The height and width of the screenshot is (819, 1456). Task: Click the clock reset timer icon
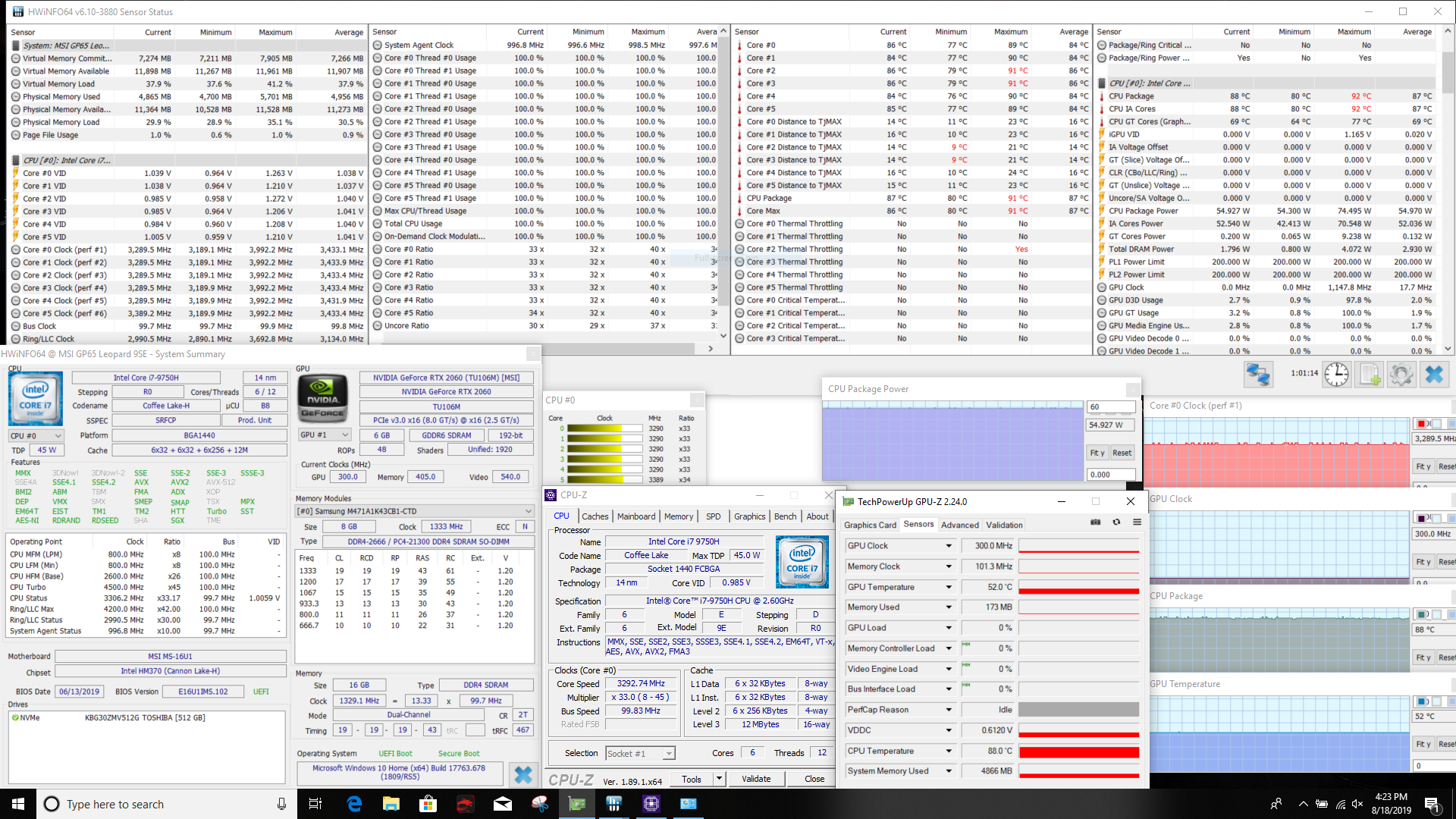1336,375
